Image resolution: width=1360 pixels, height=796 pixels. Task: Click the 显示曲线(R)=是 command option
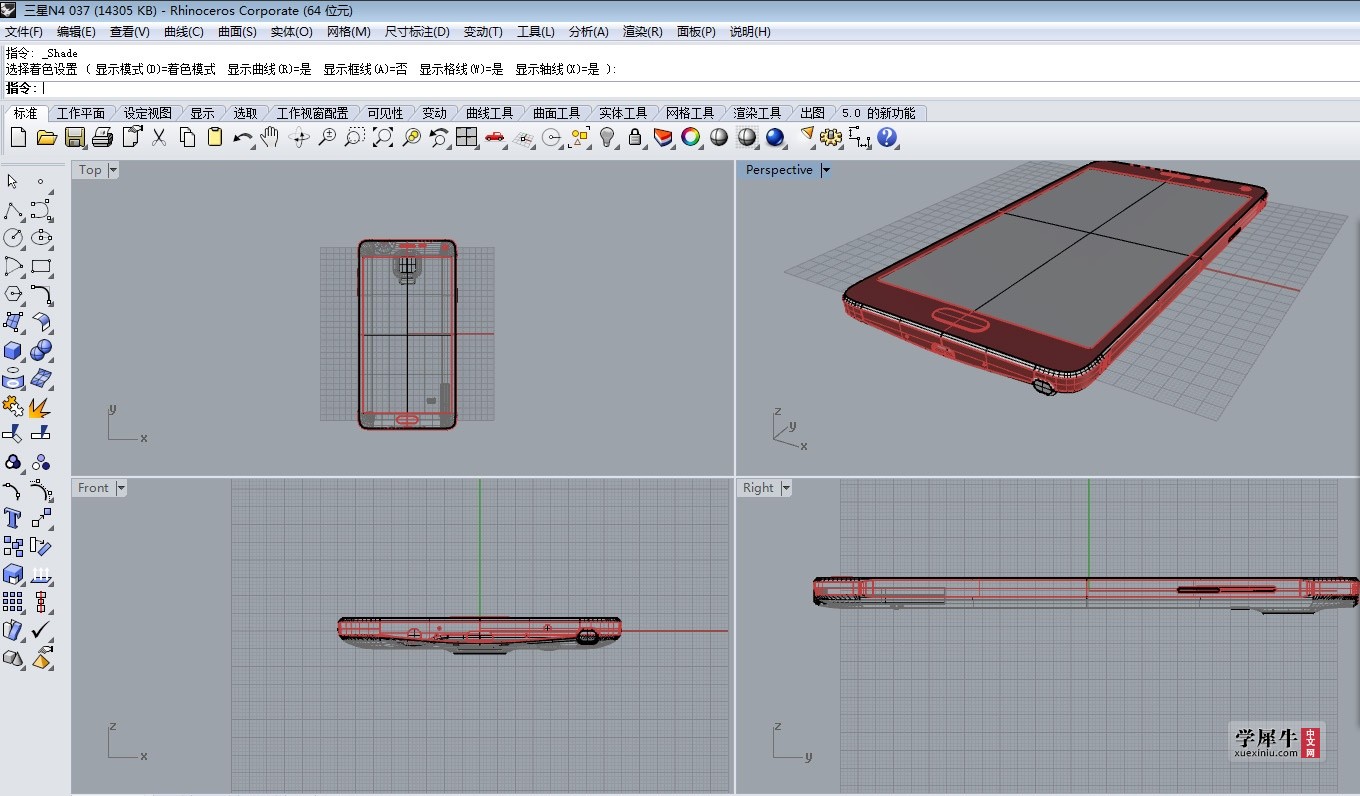[269, 69]
